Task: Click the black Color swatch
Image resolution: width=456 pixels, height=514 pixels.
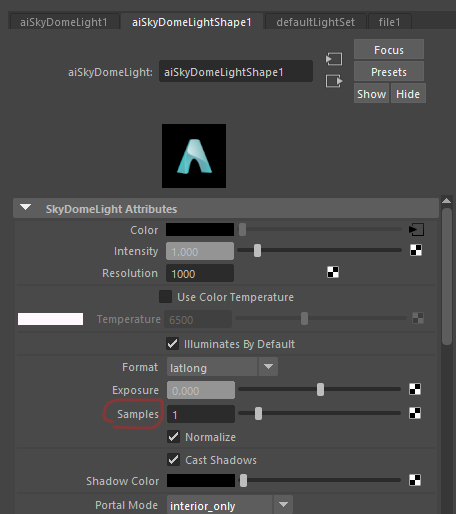Action: 200,230
